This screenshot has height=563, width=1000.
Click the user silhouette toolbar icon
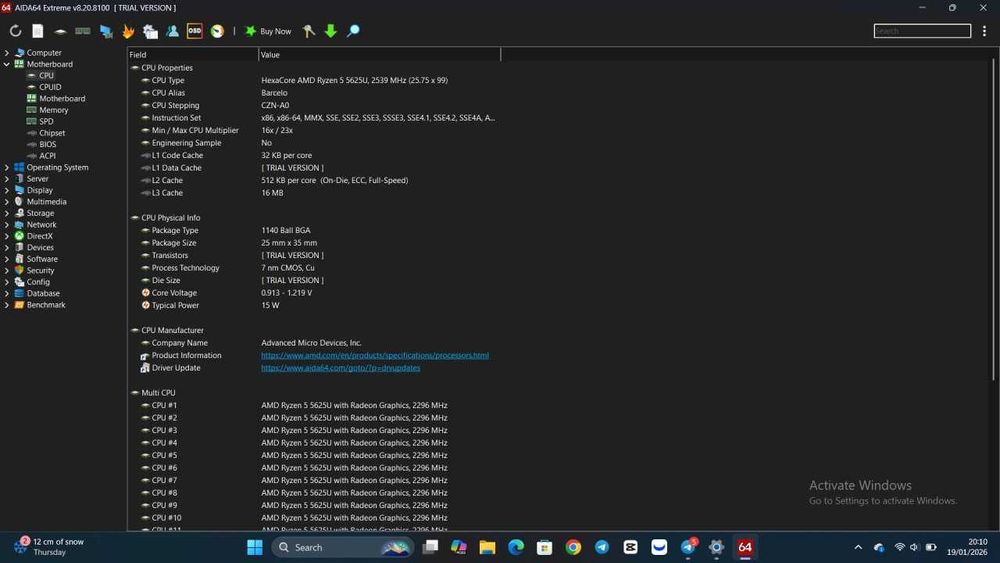point(172,31)
